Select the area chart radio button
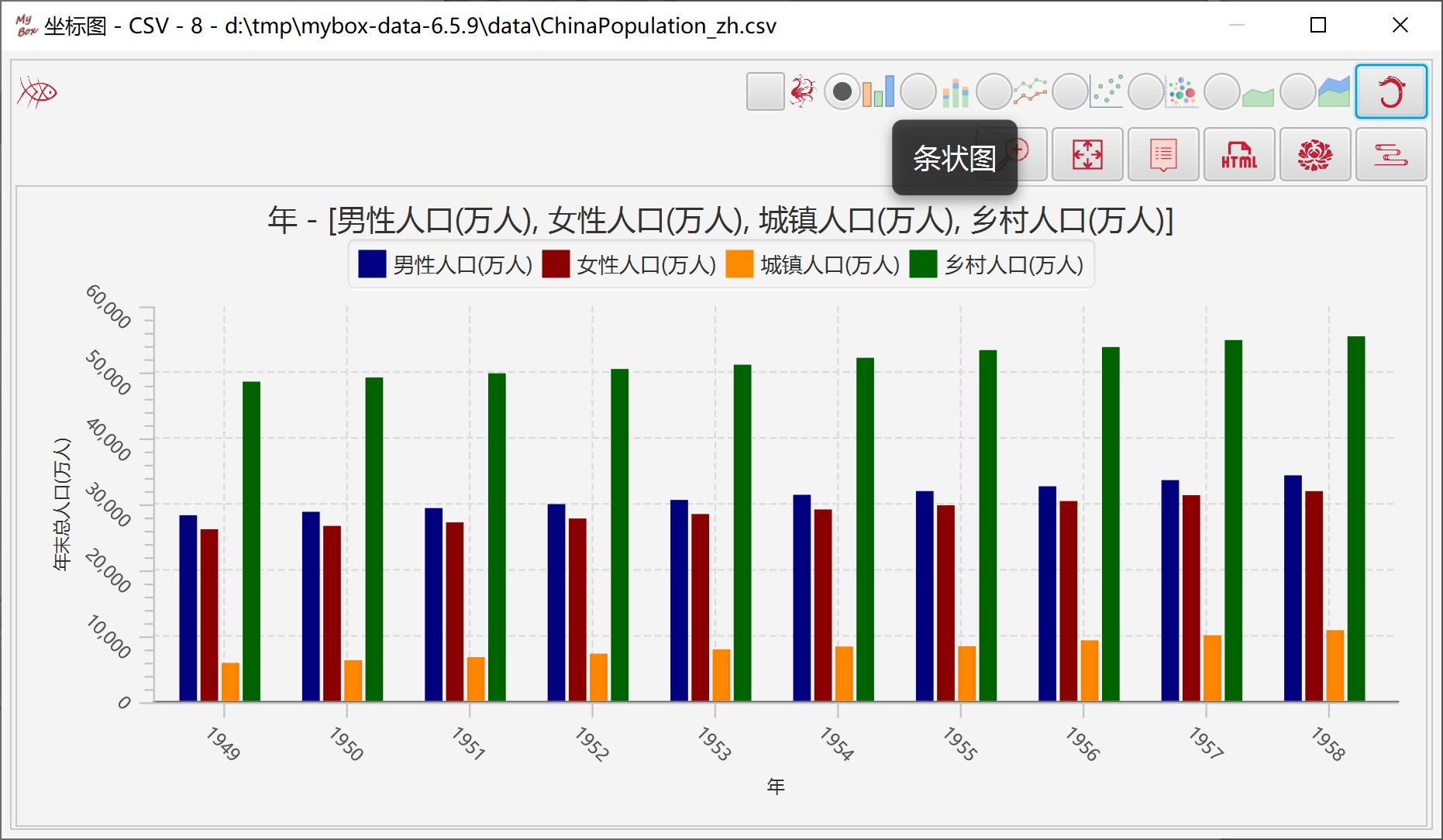 tap(1222, 92)
